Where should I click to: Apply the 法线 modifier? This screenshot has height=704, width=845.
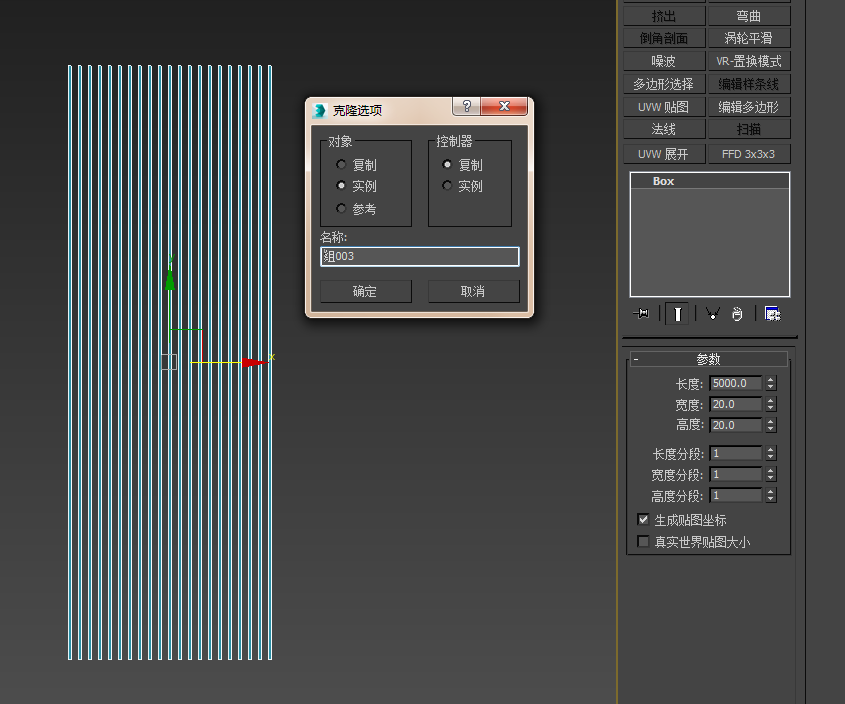(664, 129)
